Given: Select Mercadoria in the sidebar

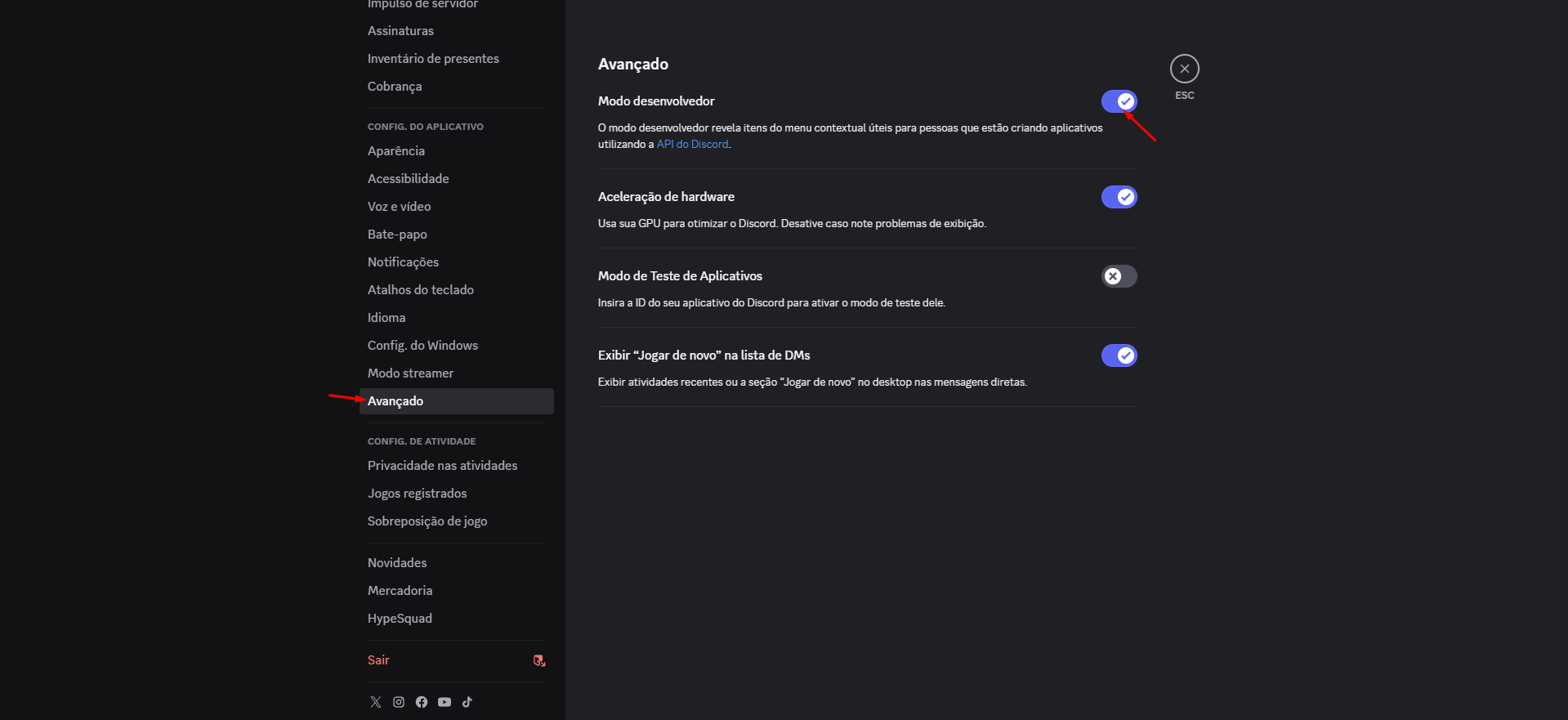Looking at the screenshot, I should pyautogui.click(x=457, y=591).
